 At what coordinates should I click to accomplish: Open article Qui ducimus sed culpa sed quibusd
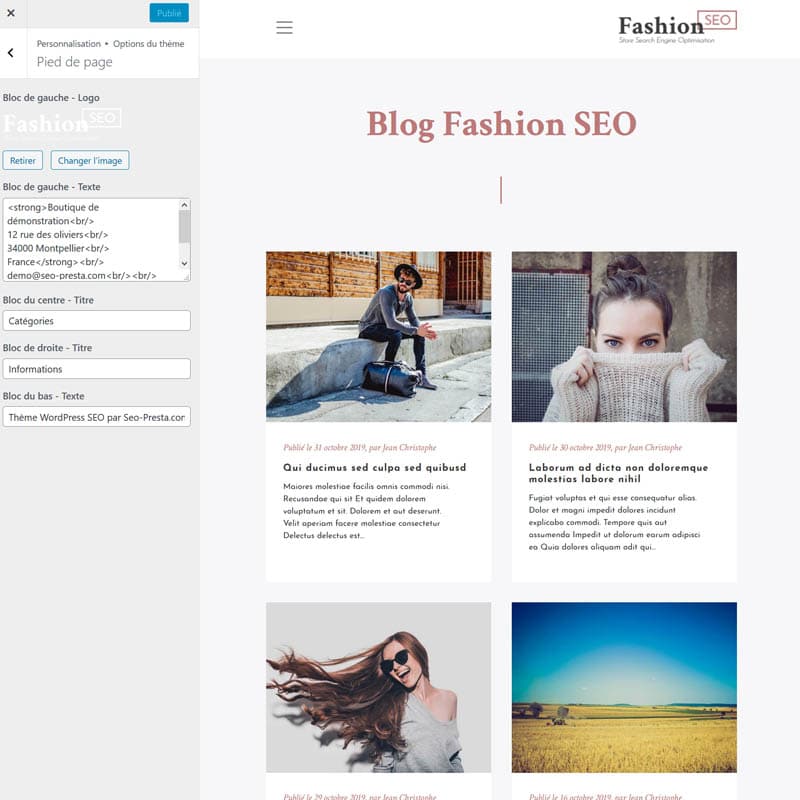[x=374, y=468]
